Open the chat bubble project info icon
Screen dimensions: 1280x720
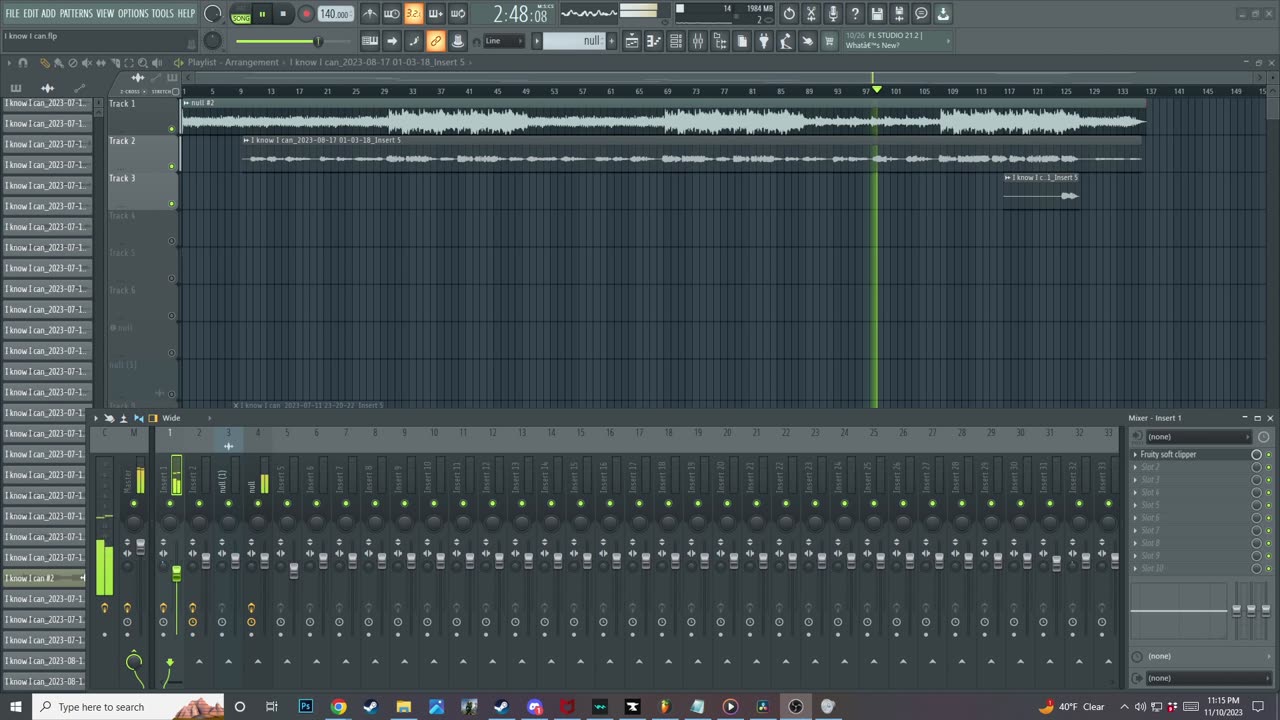coord(921,14)
